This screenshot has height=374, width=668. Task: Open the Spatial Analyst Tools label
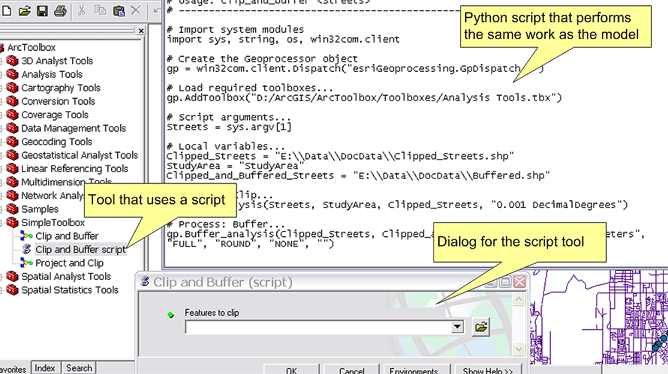coord(66,276)
